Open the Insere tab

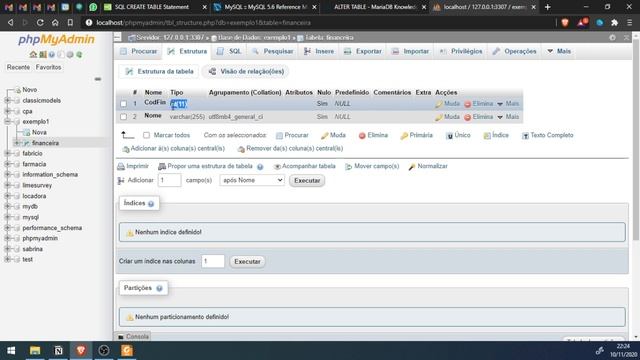point(319,51)
